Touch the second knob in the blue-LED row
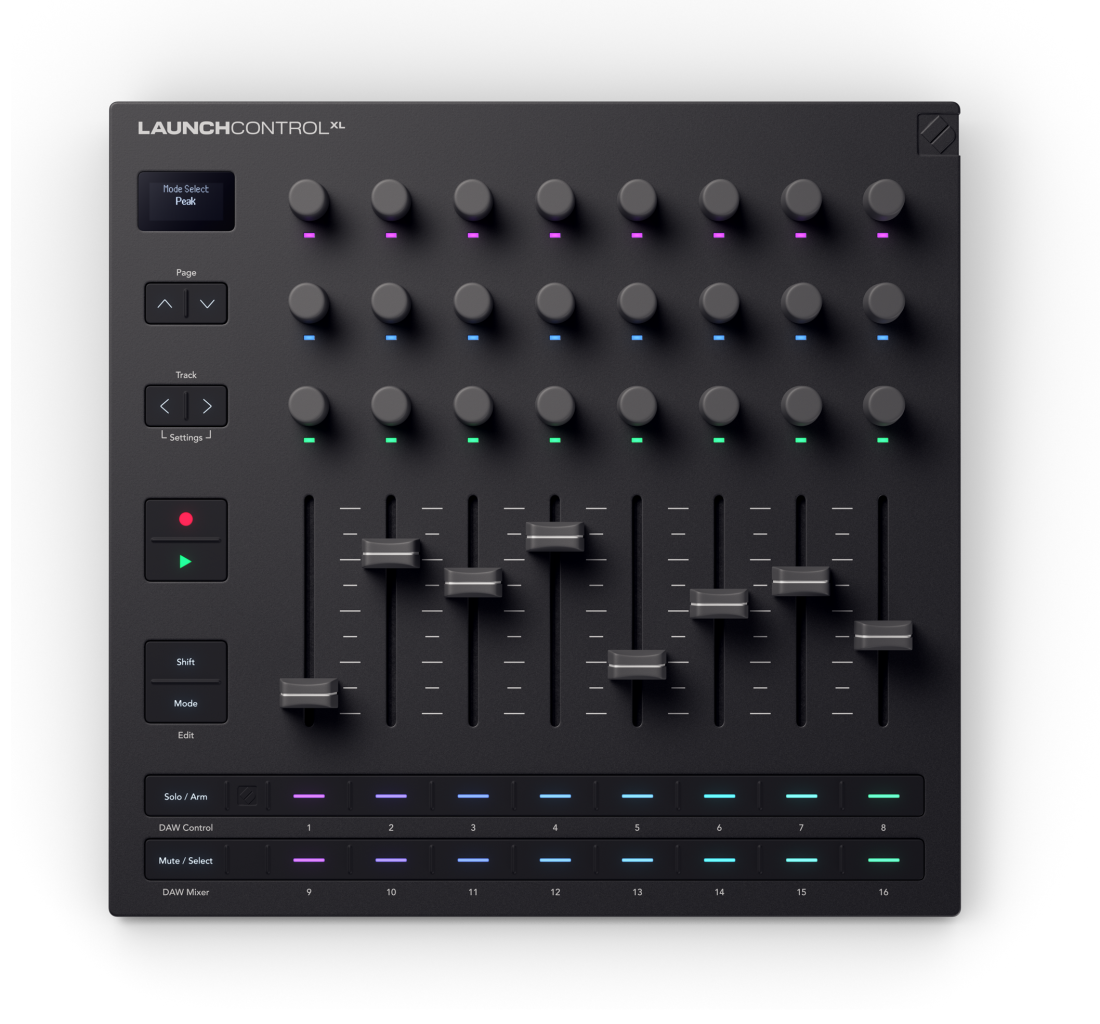 click(x=391, y=302)
